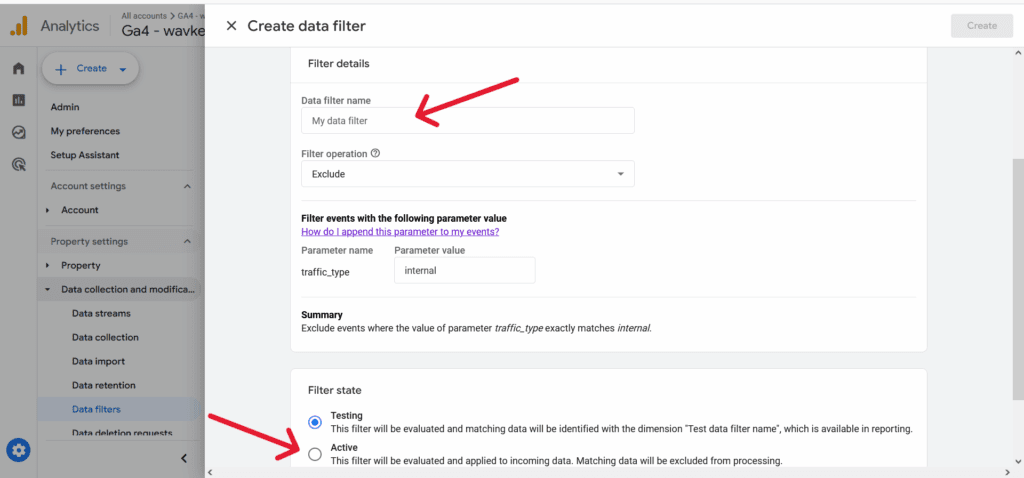Screen dimensions: 1024x478
Task: Open My preferences
Action: [86, 131]
